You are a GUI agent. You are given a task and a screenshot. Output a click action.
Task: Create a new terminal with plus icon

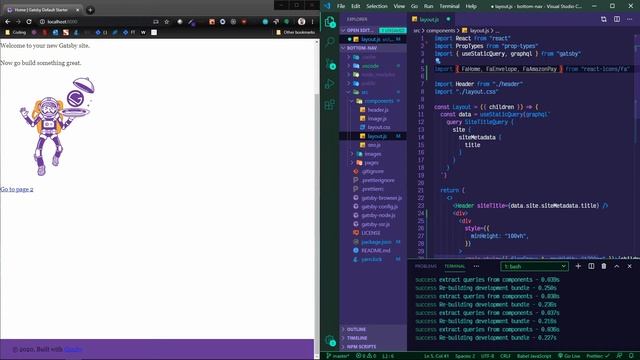(578, 266)
